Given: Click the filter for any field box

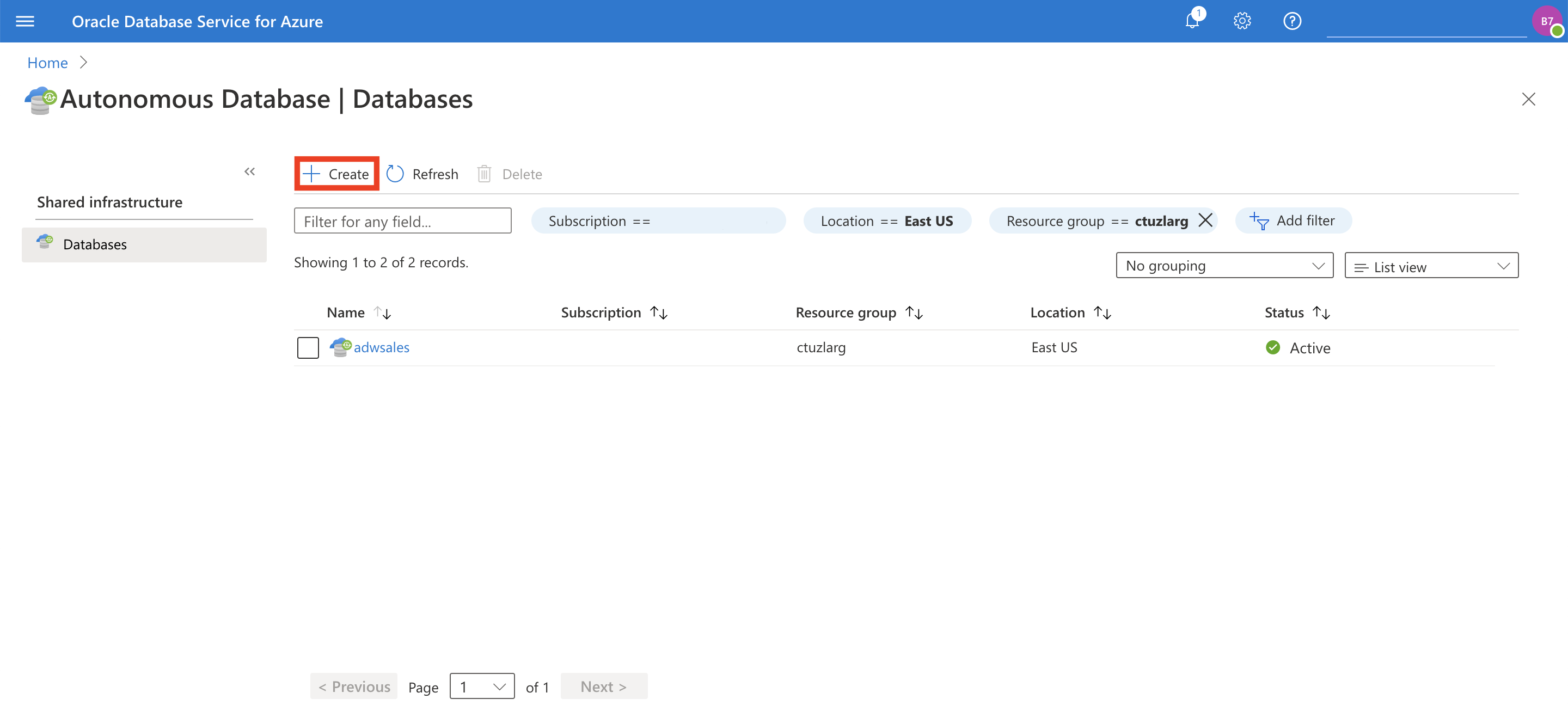Looking at the screenshot, I should click(x=402, y=220).
